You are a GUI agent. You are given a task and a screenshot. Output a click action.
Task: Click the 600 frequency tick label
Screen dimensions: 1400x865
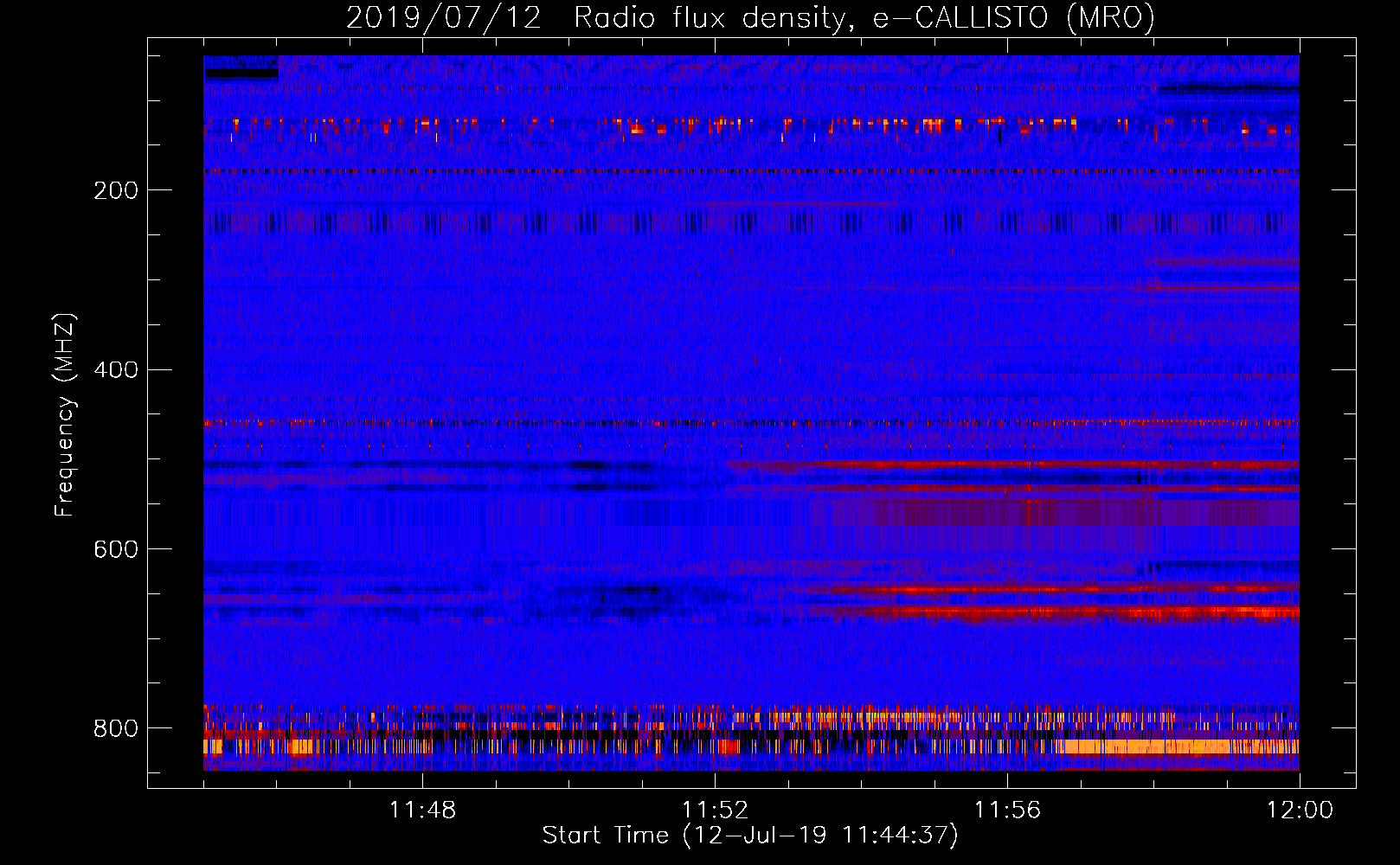(x=116, y=549)
